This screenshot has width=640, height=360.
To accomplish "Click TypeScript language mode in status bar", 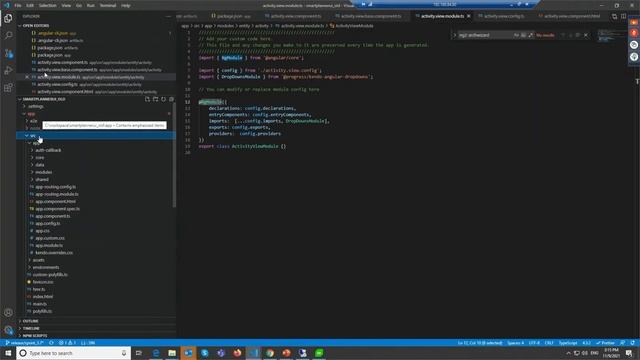I will coord(568,343).
